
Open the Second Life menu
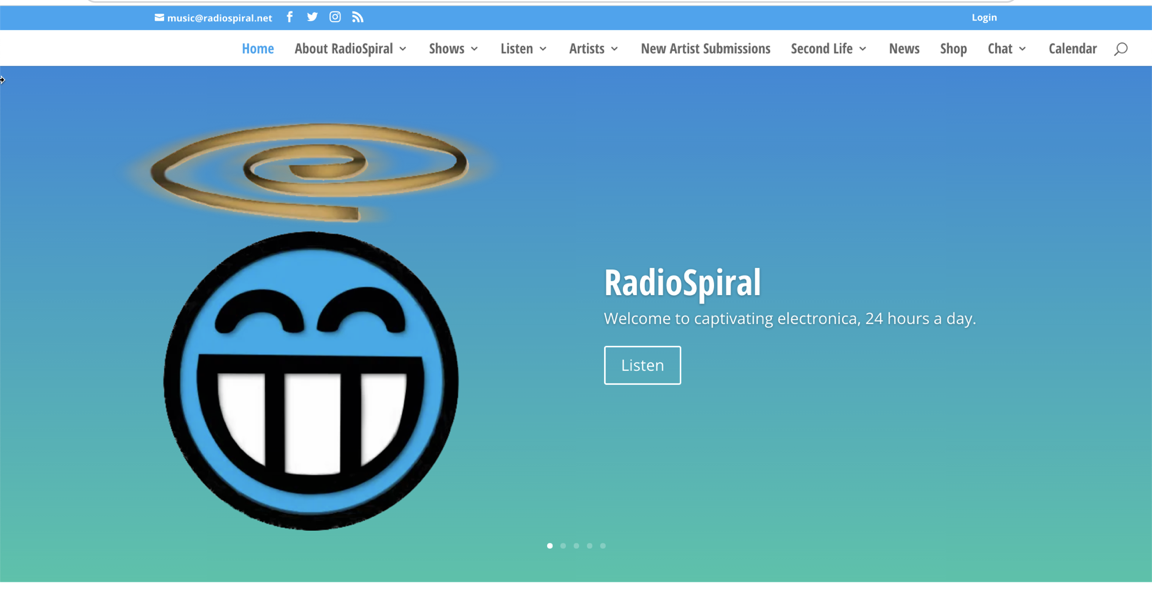point(821,48)
